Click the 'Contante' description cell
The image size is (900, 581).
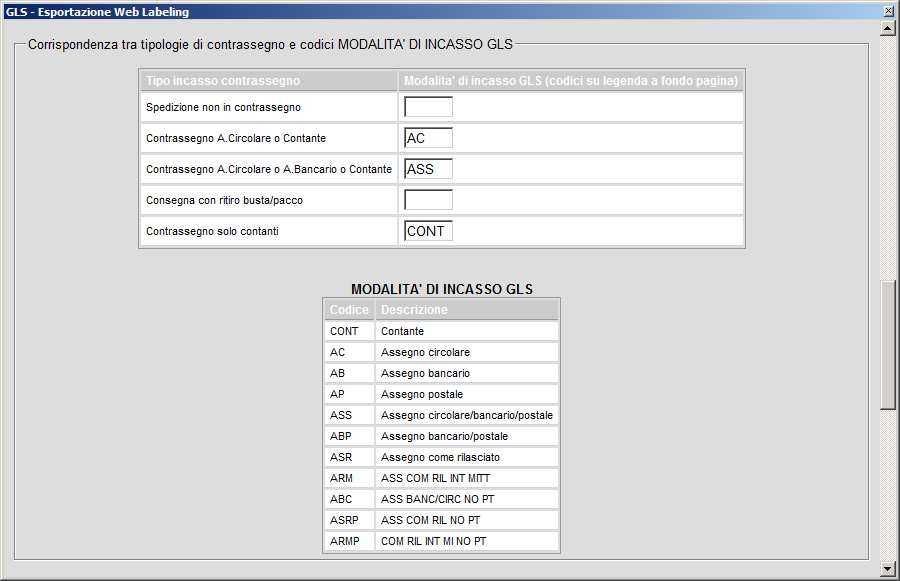tap(467, 331)
